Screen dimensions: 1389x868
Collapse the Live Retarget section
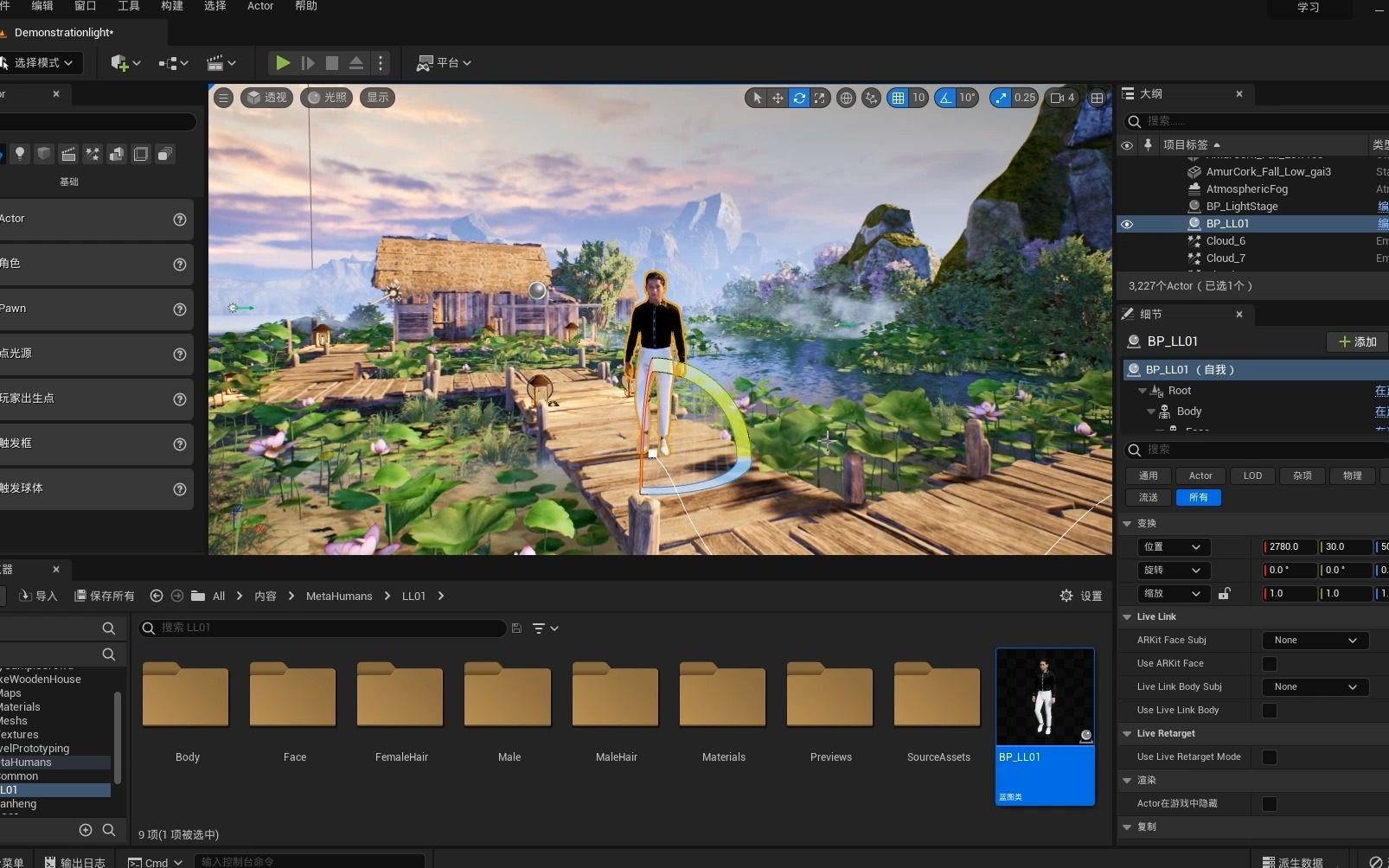[x=1127, y=734]
